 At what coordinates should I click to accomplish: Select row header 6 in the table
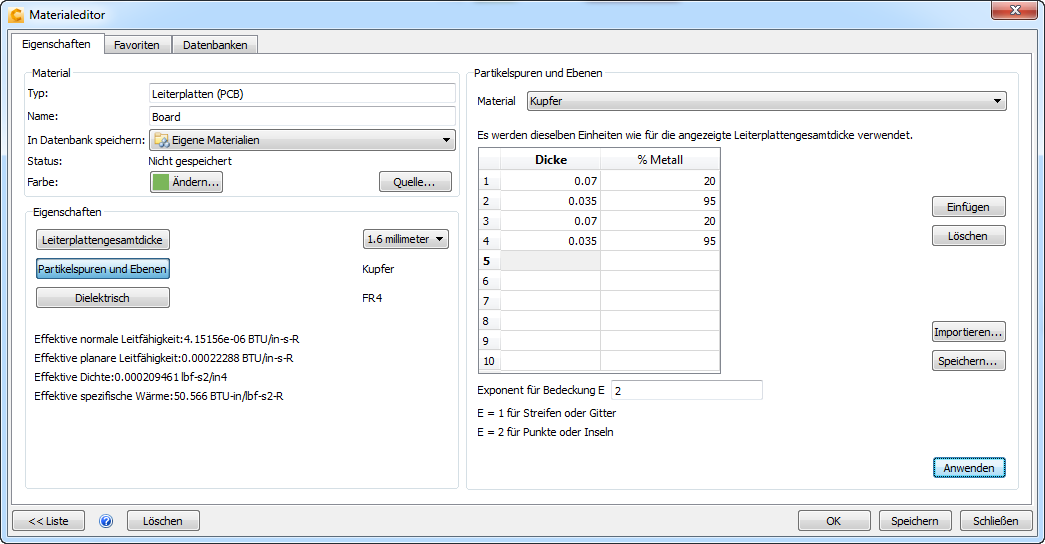point(490,281)
